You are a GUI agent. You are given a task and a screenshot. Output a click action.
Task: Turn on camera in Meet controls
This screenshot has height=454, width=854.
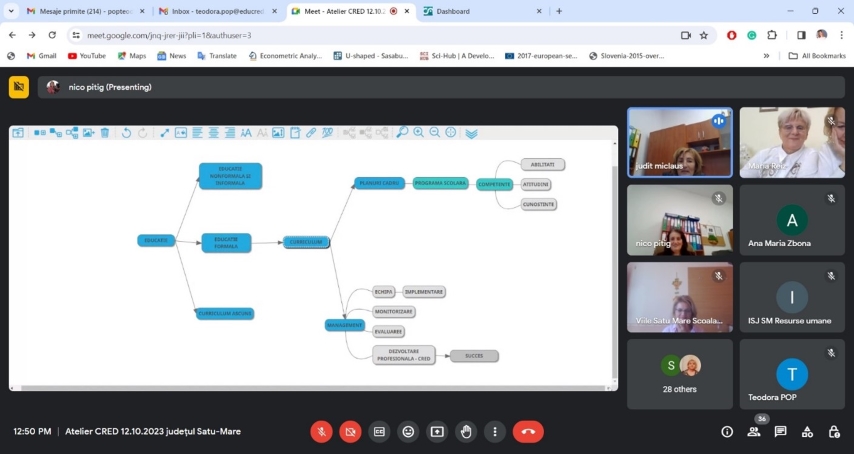(x=350, y=431)
